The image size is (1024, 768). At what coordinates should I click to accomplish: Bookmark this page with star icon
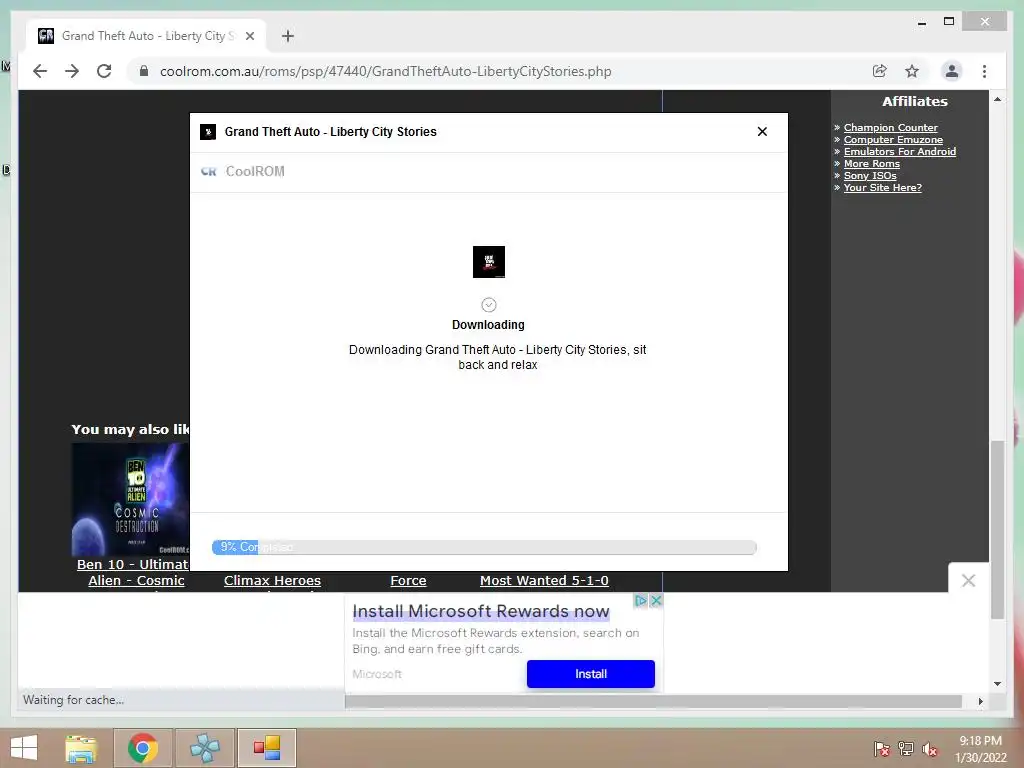click(x=912, y=71)
